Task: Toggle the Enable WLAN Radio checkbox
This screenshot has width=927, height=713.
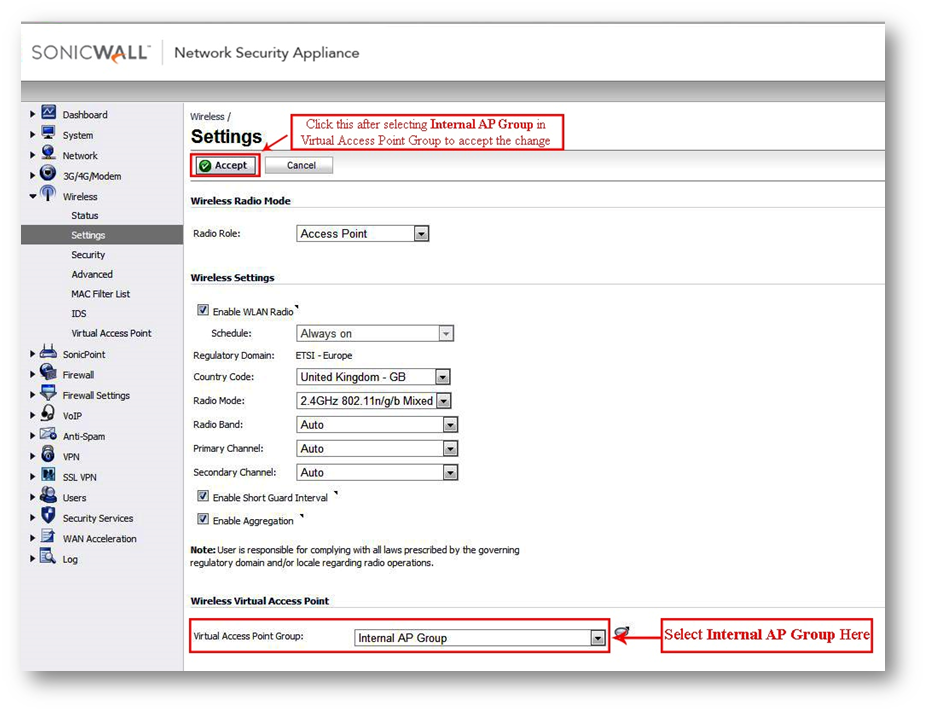Action: pos(203,310)
